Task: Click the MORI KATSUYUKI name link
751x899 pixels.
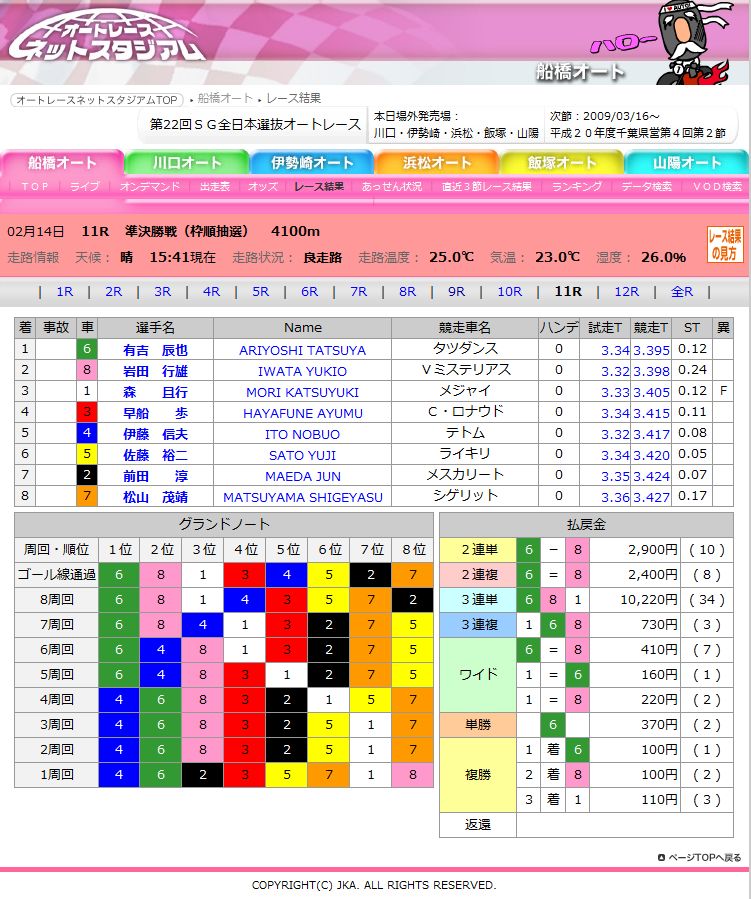Action: click(x=302, y=393)
